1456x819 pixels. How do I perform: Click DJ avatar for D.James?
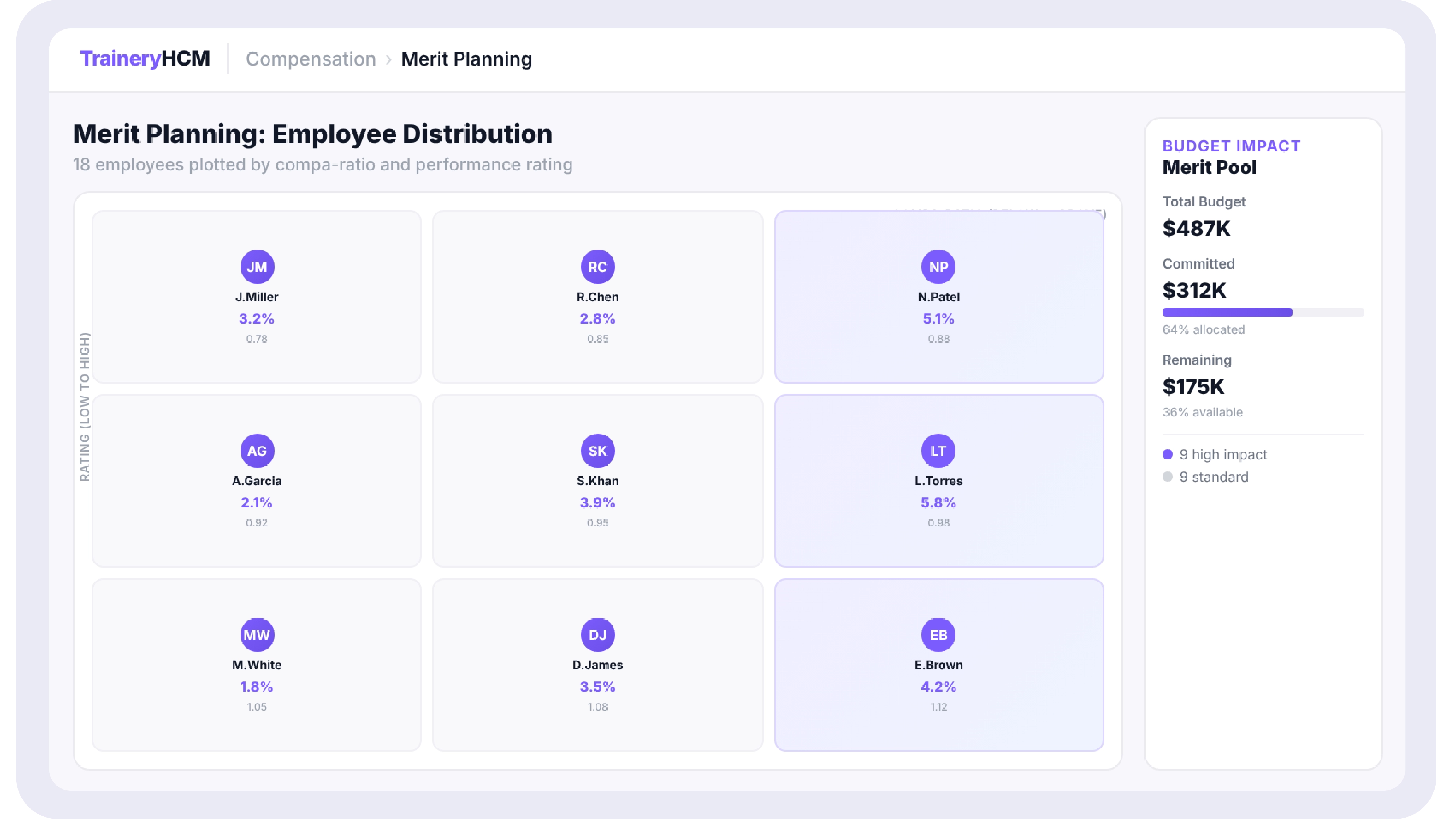[x=597, y=635]
